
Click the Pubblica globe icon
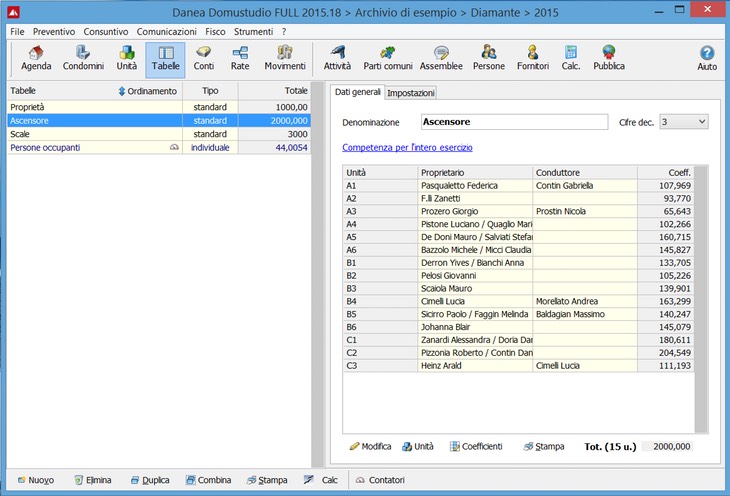(x=608, y=59)
